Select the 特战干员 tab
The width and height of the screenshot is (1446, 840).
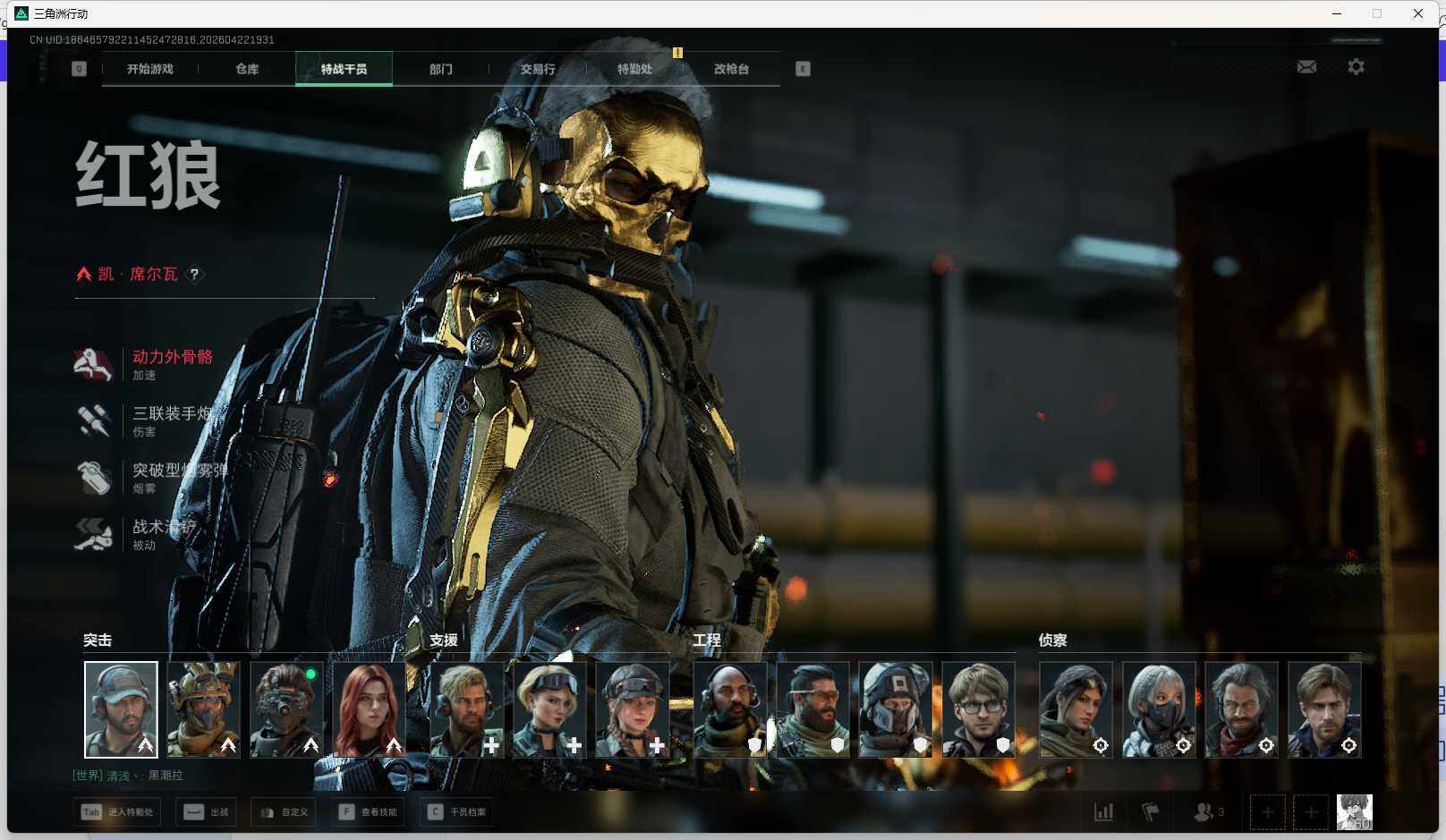[x=344, y=69]
